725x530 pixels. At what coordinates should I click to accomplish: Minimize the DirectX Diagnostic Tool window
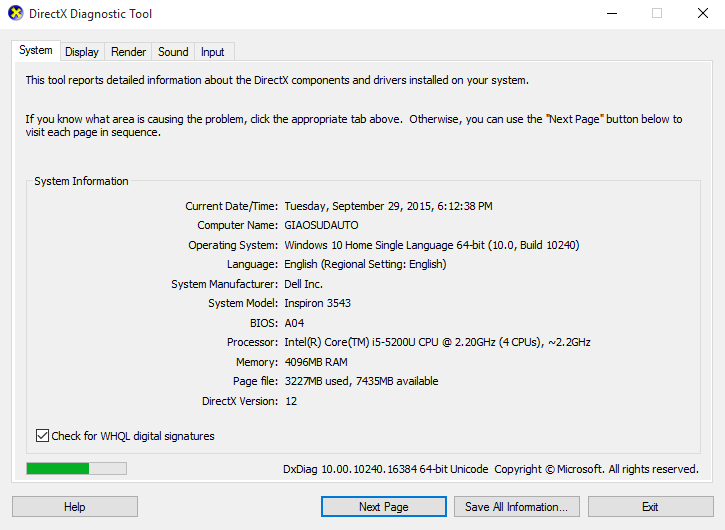click(611, 14)
